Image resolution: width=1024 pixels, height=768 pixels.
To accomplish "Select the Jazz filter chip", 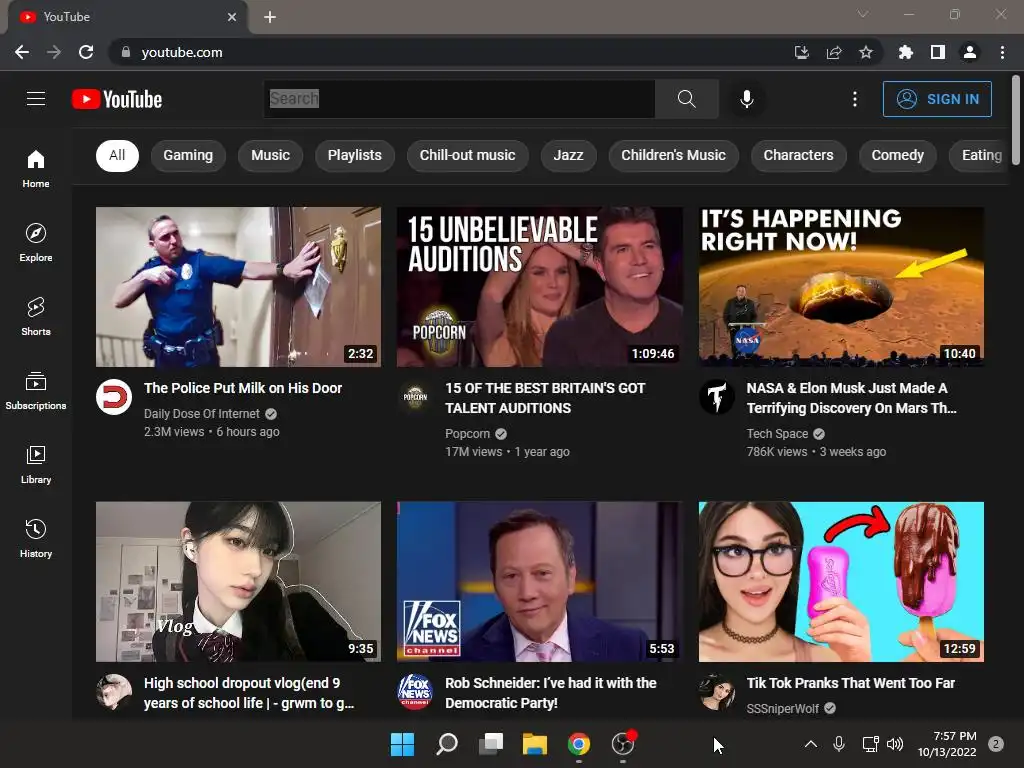I will (568, 155).
